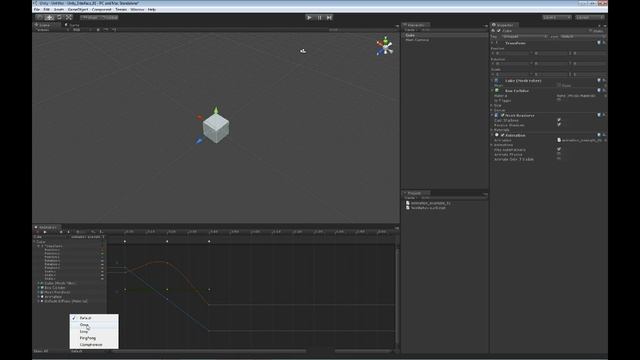This screenshot has height=360, width=640.
Task: Toggle the Play Automatically checkbox
Action: (559, 149)
